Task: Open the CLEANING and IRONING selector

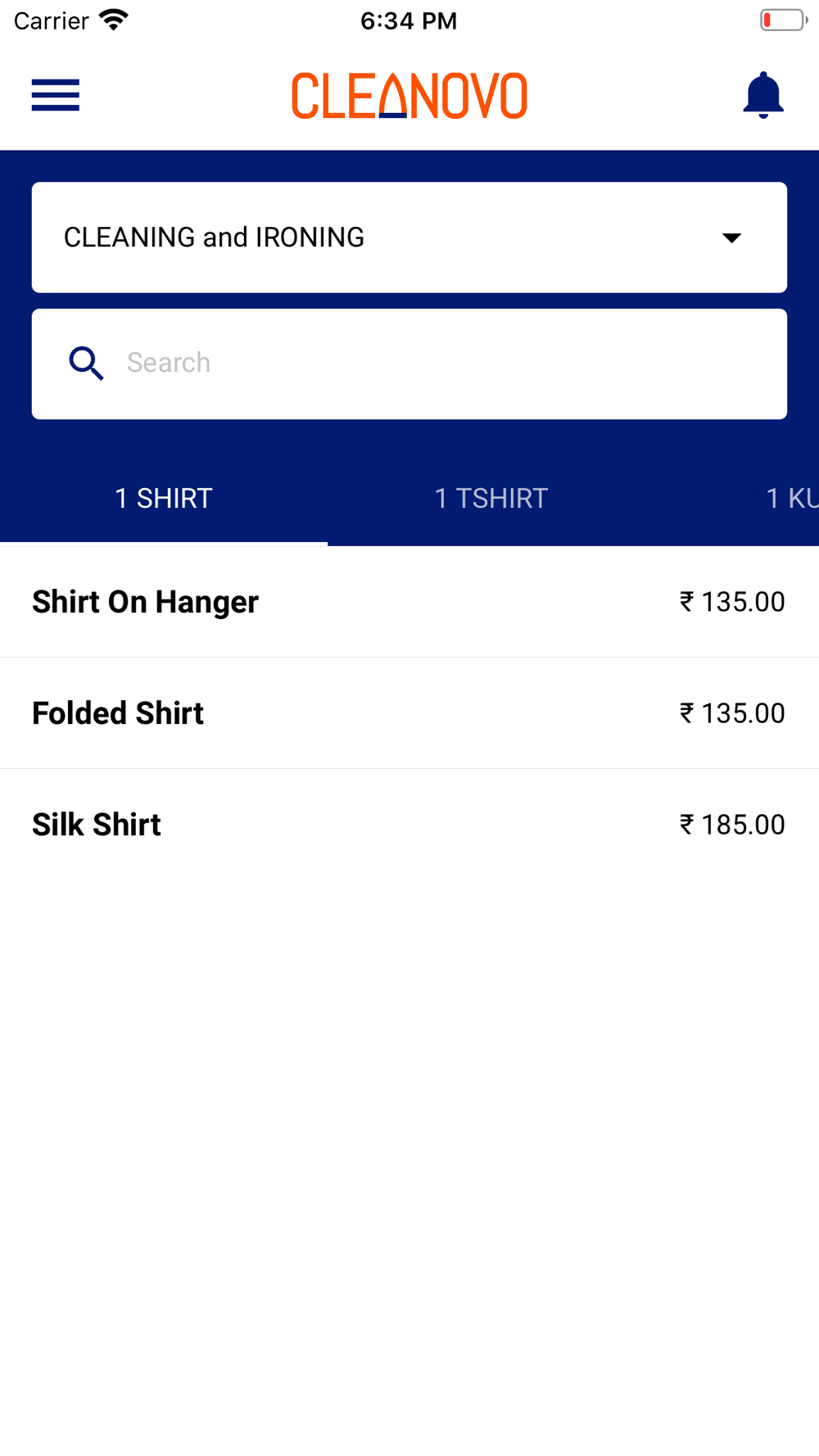Action: (409, 237)
